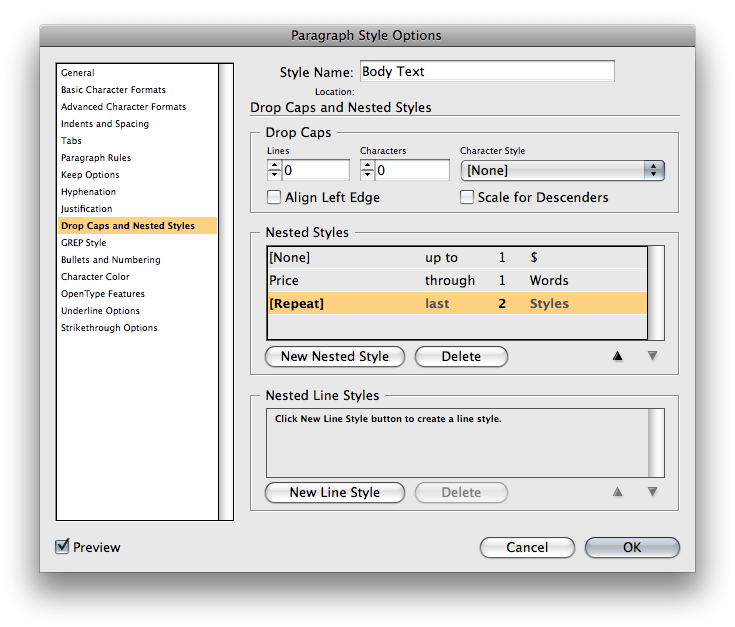Go to Bullets and Numbering settings
Screen dimensions: 735x627
(x=110, y=260)
